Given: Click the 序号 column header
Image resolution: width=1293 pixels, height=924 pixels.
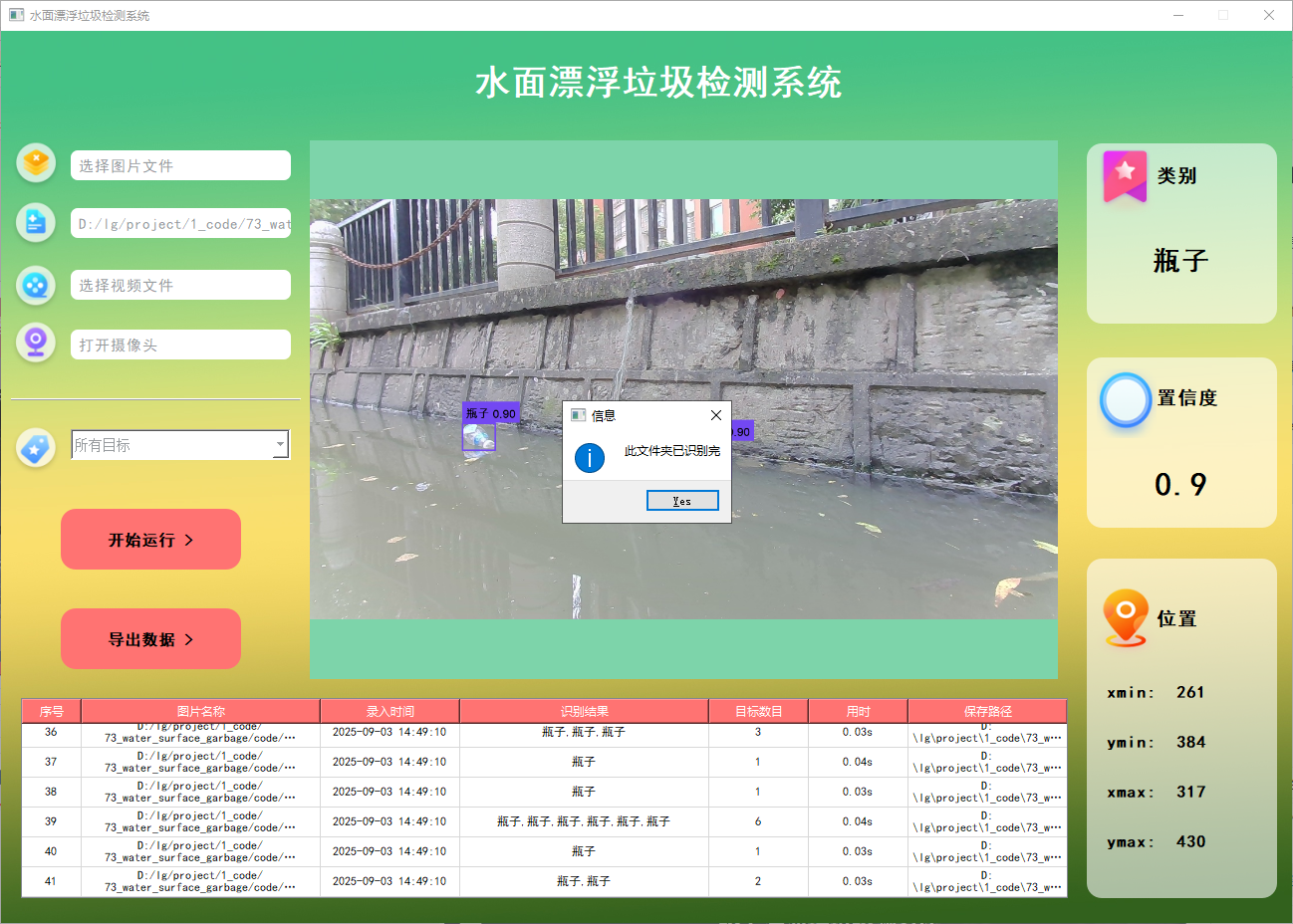Looking at the screenshot, I should tap(52, 711).
